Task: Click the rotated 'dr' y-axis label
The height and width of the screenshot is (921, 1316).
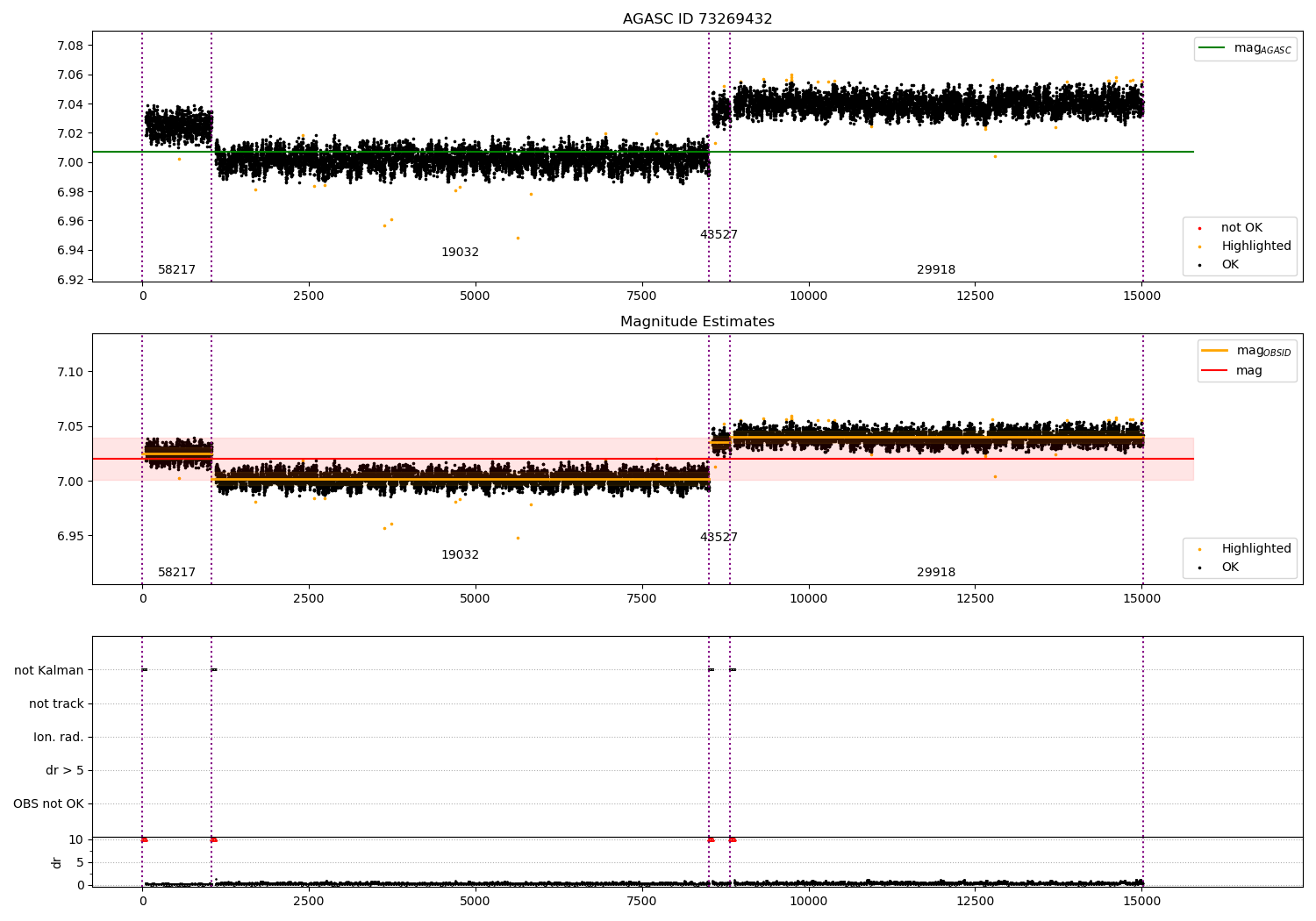Action: [x=56, y=862]
